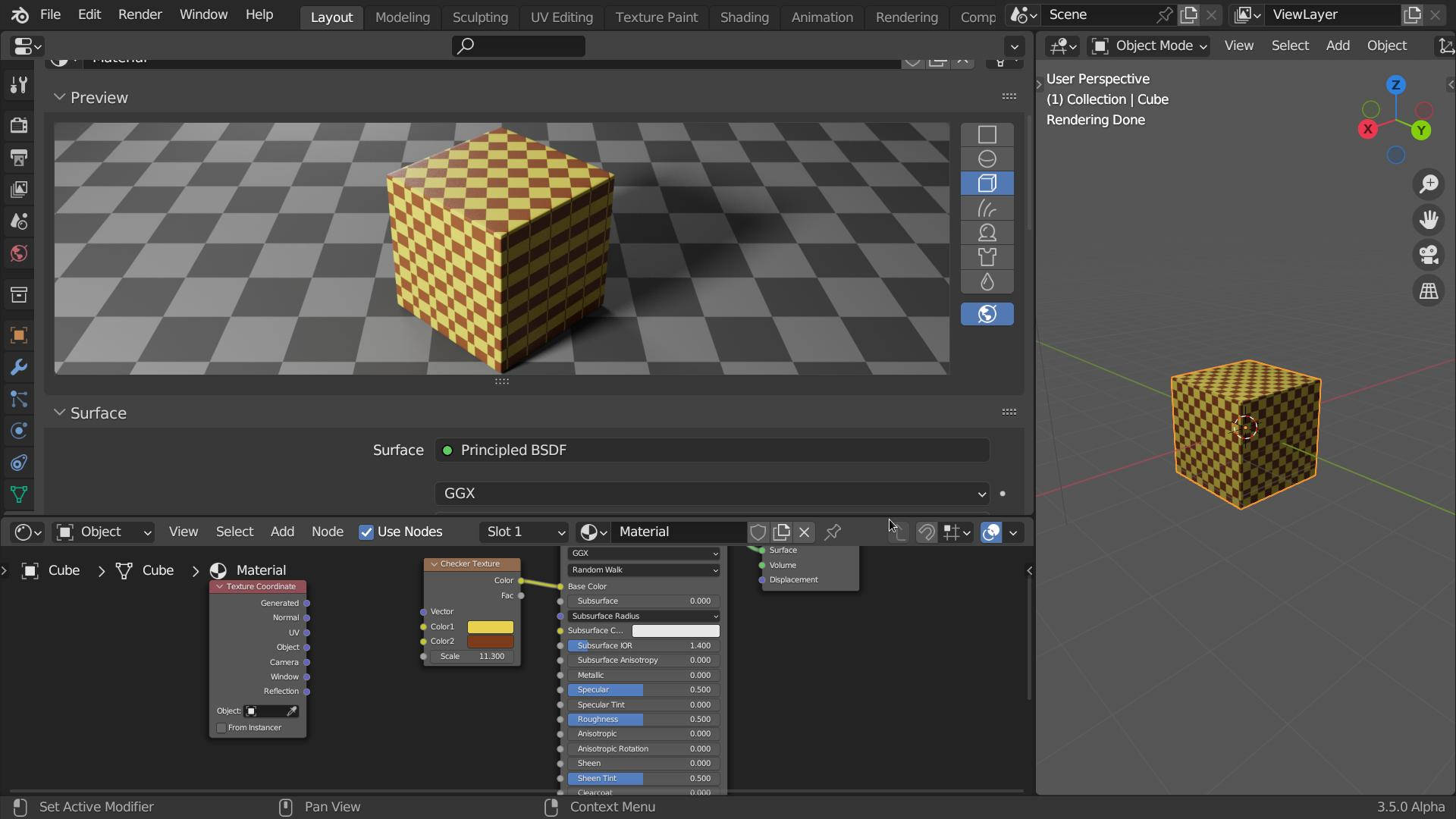Collapse the Surface panel
Viewport: 1456px width, 819px height.
pyautogui.click(x=59, y=413)
